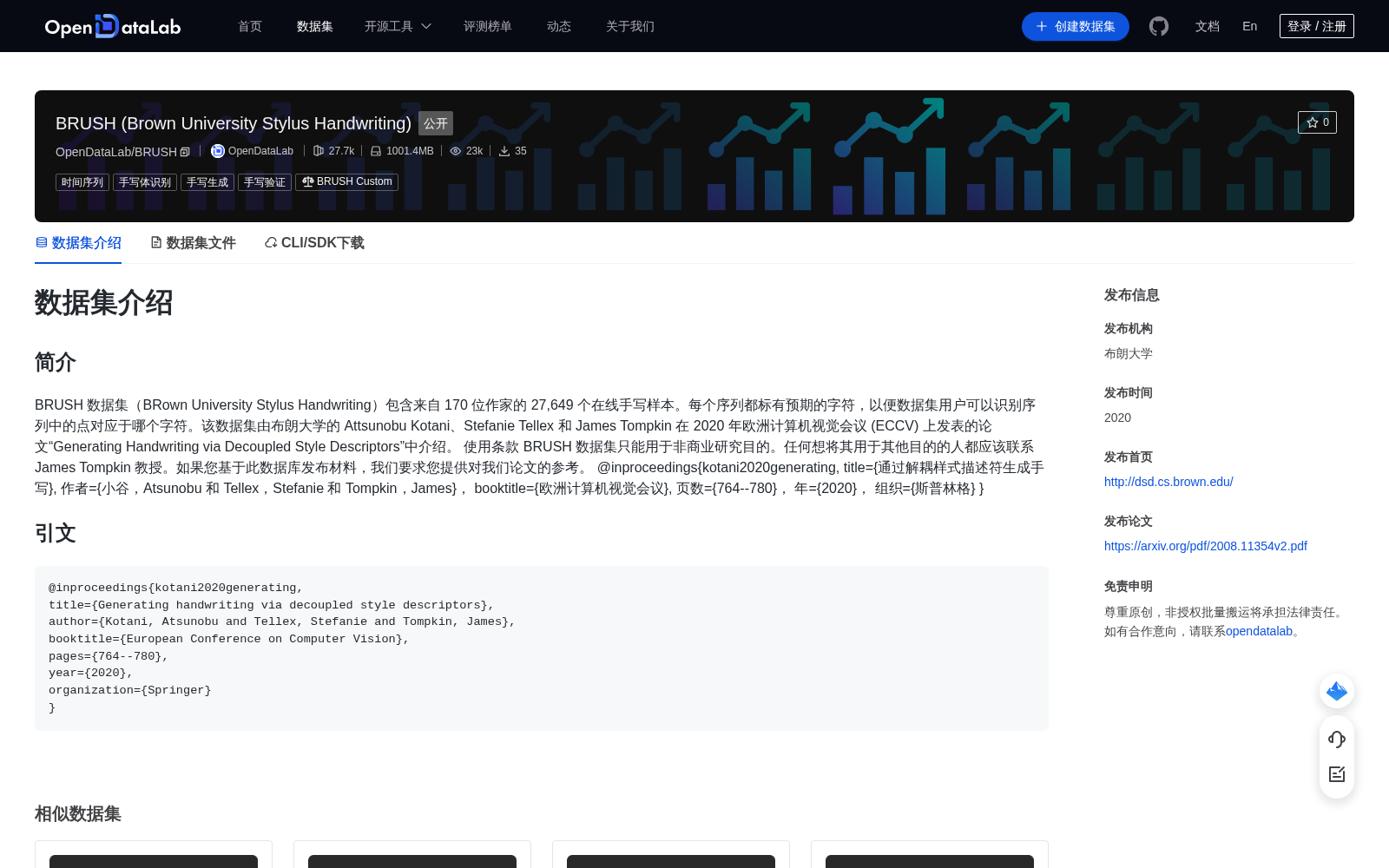This screenshot has height=868, width=1389.
Task: Open the feedback form icon
Action: (x=1337, y=774)
